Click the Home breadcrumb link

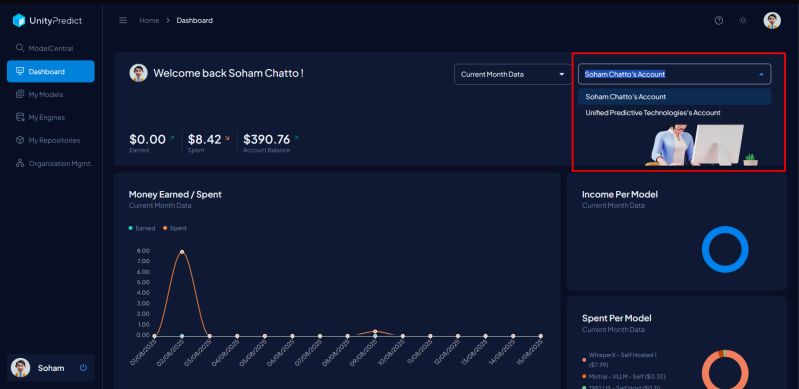pyautogui.click(x=149, y=20)
